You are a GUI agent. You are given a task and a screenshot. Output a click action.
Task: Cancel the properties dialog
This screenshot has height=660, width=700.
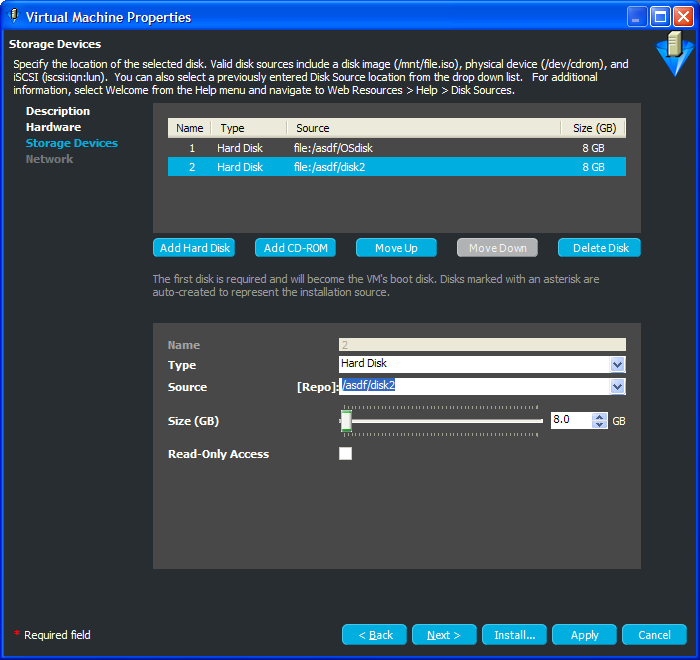click(654, 635)
